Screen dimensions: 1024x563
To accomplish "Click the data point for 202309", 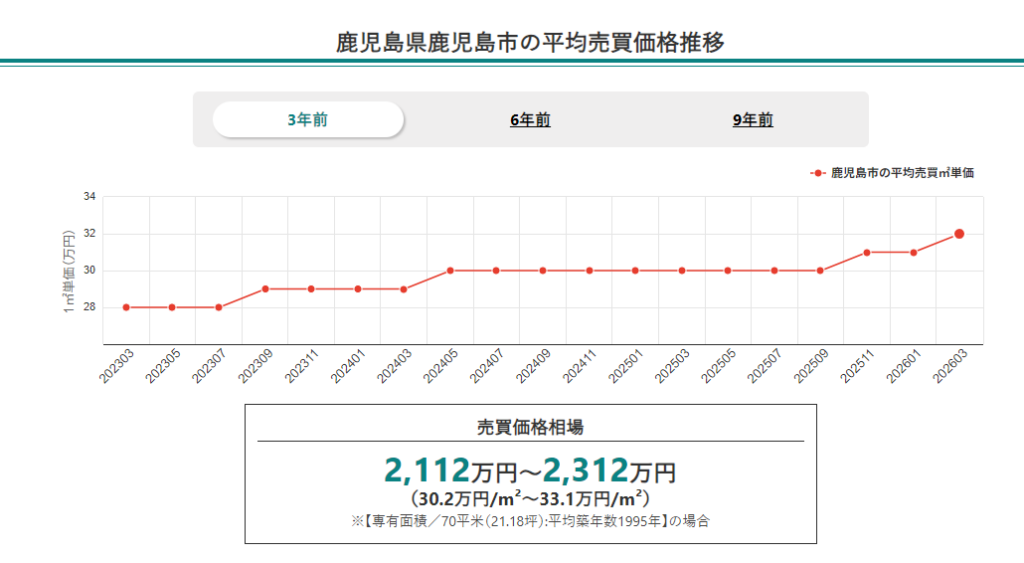I will [x=265, y=289].
